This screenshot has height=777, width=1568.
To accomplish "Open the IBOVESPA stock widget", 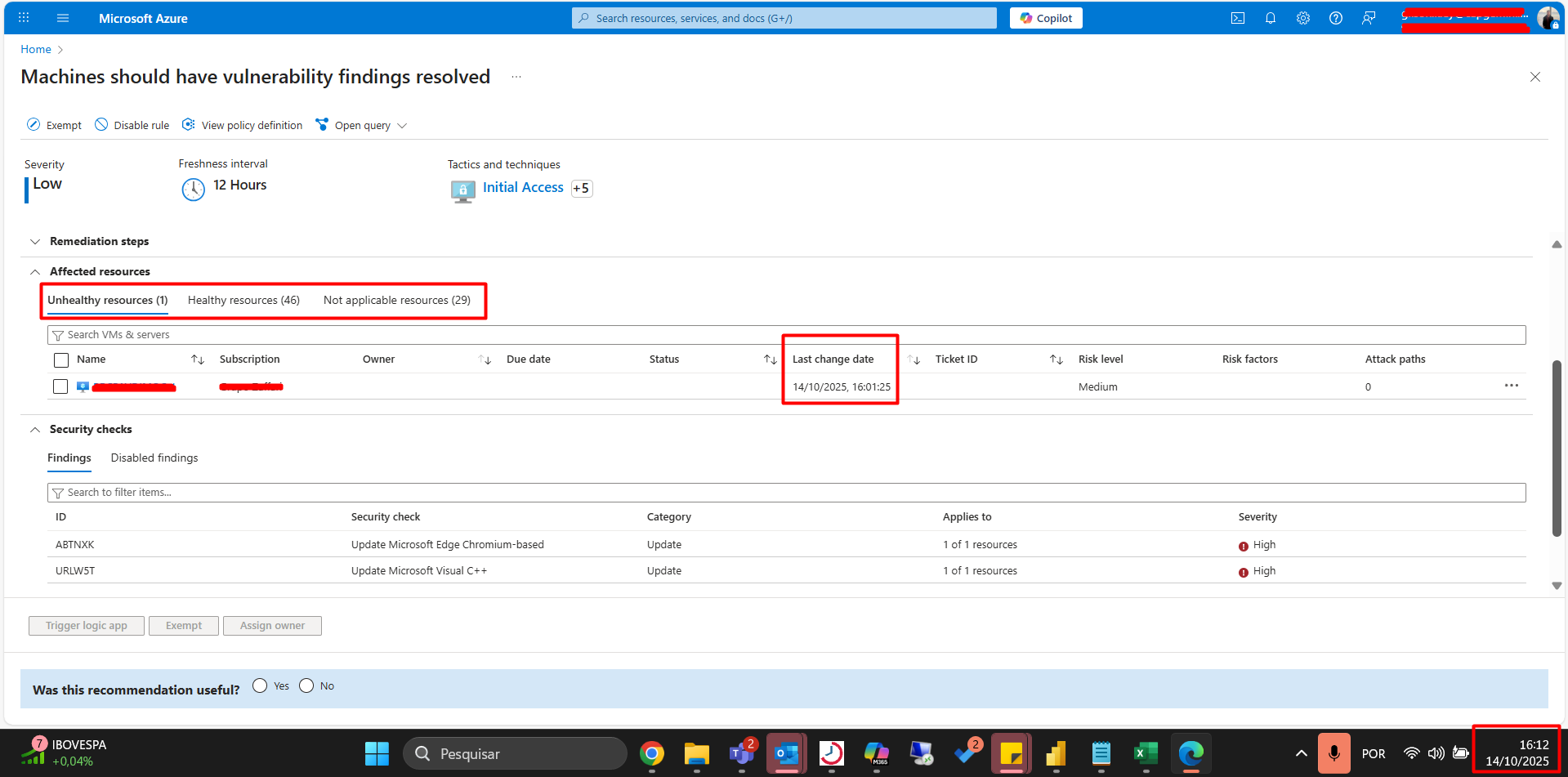I will (x=64, y=752).
